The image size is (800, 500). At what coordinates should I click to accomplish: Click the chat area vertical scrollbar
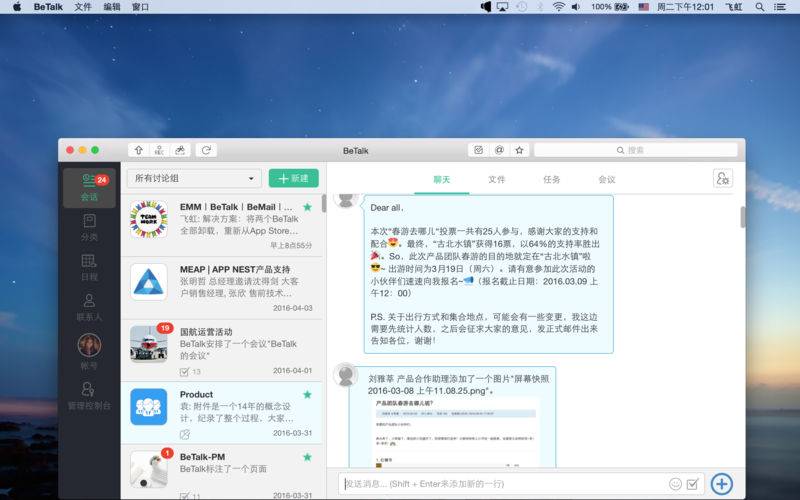(742, 217)
